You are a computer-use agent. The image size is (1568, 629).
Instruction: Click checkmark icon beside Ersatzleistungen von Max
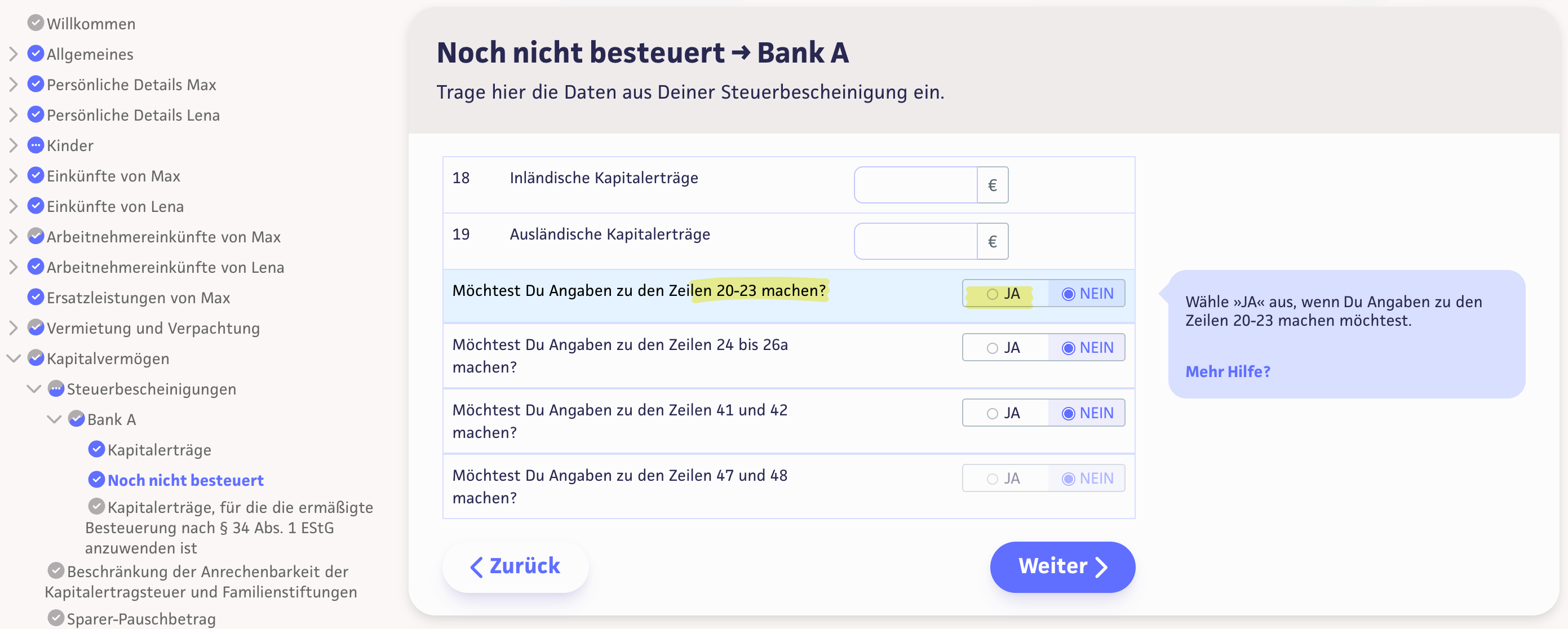coord(36,297)
